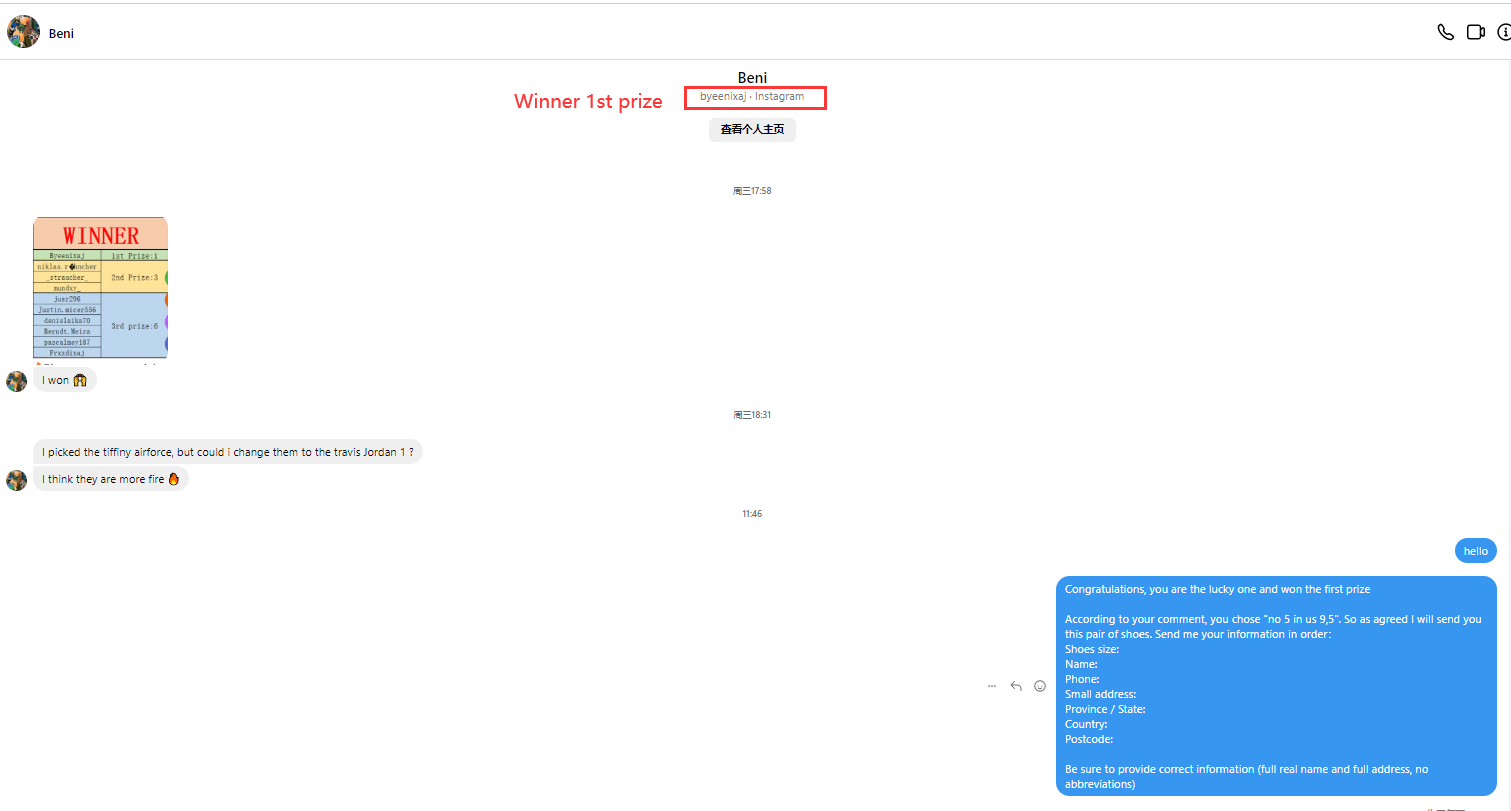This screenshot has width=1511, height=811.
Task: Add an emoji reaction to the congratulations message
Action: click(1040, 686)
